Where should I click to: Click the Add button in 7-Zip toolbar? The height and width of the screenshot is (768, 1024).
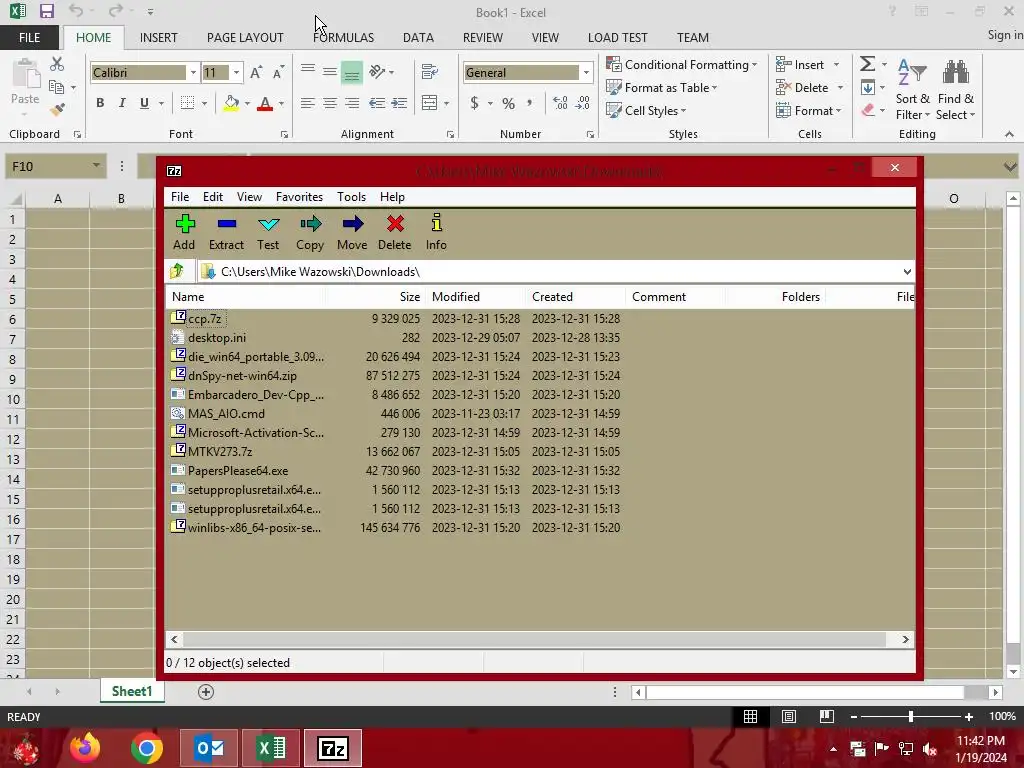coord(184,232)
